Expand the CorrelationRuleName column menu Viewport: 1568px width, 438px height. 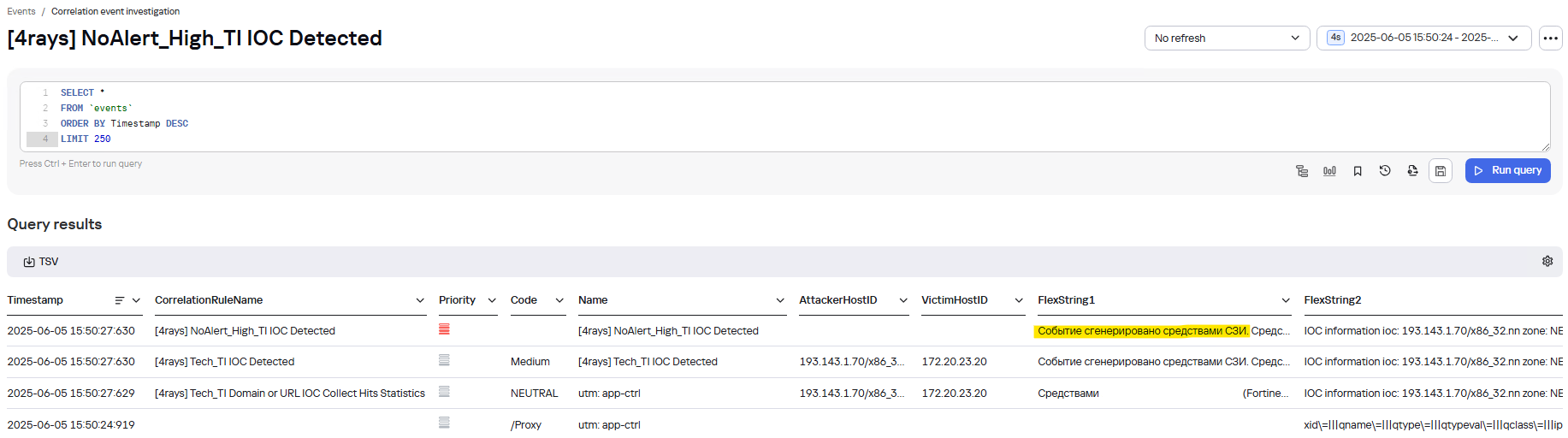coord(420,300)
